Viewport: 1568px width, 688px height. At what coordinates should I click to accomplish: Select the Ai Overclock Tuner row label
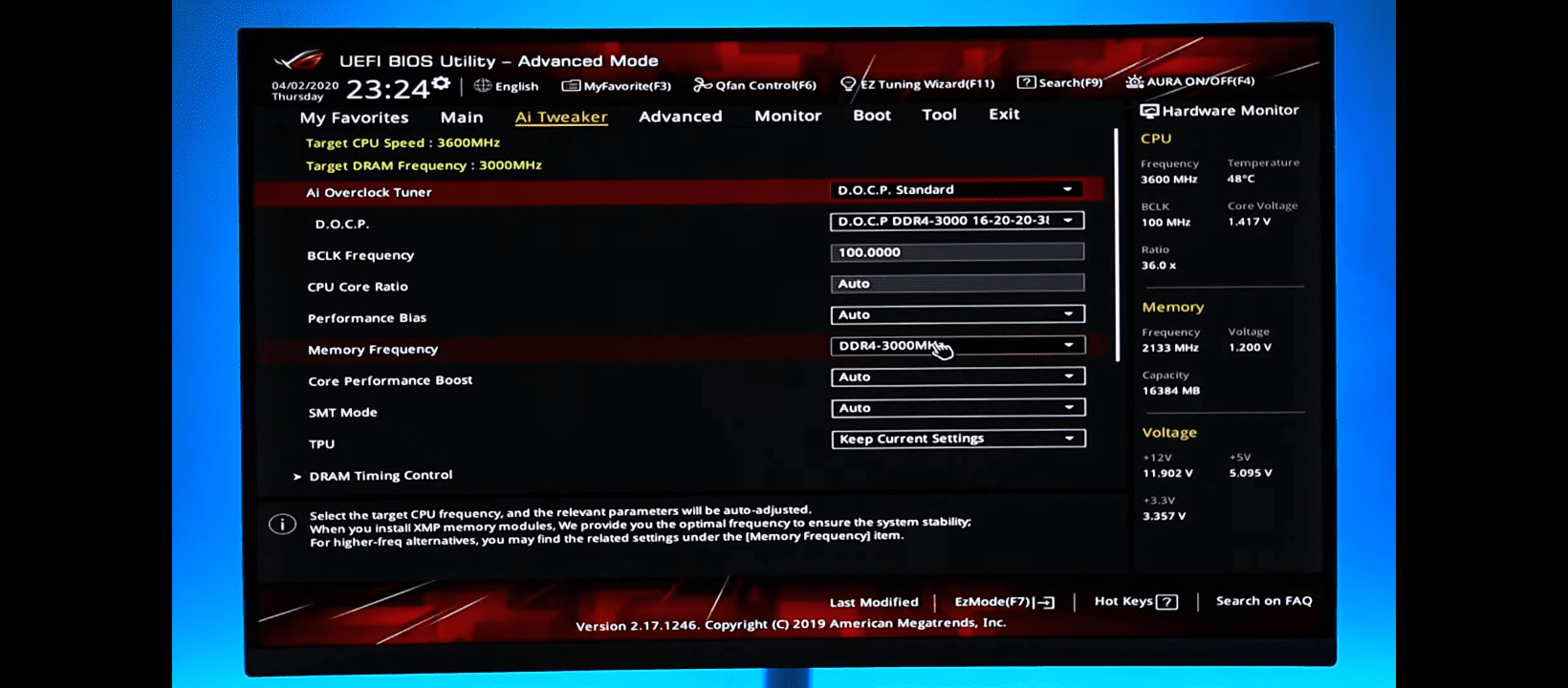[368, 192]
